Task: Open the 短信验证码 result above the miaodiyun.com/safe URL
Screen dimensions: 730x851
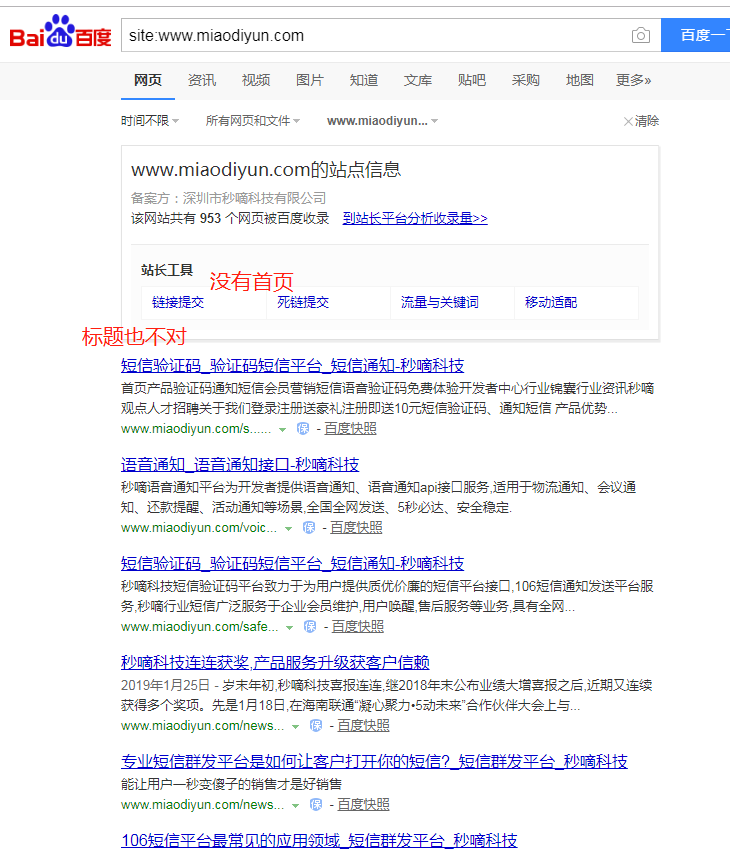Action: 293,563
